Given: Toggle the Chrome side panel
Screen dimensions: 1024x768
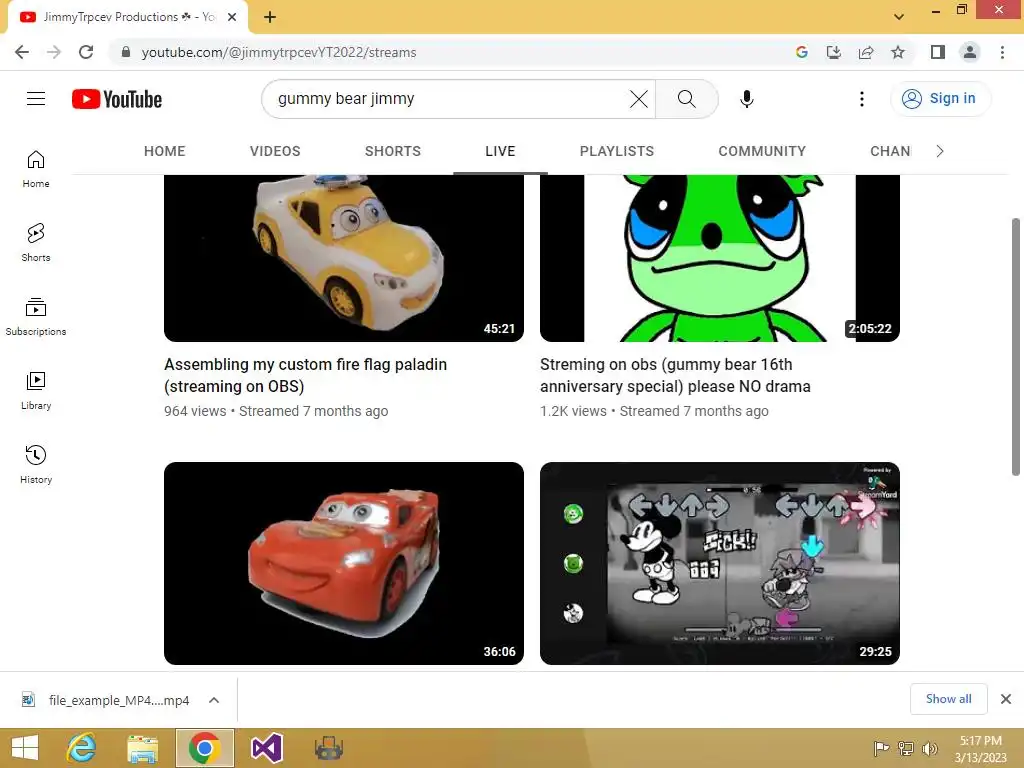Looking at the screenshot, I should (938, 52).
